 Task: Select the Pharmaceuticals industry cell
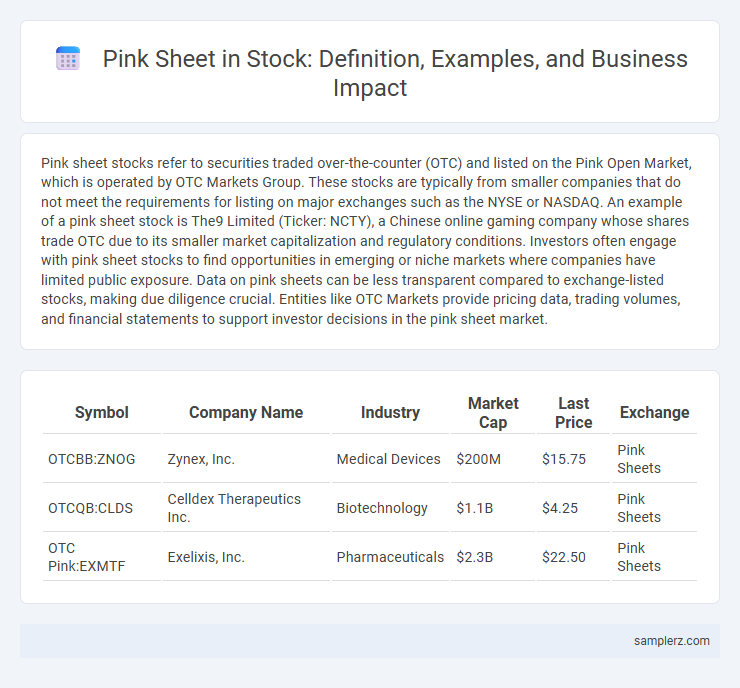click(x=390, y=557)
